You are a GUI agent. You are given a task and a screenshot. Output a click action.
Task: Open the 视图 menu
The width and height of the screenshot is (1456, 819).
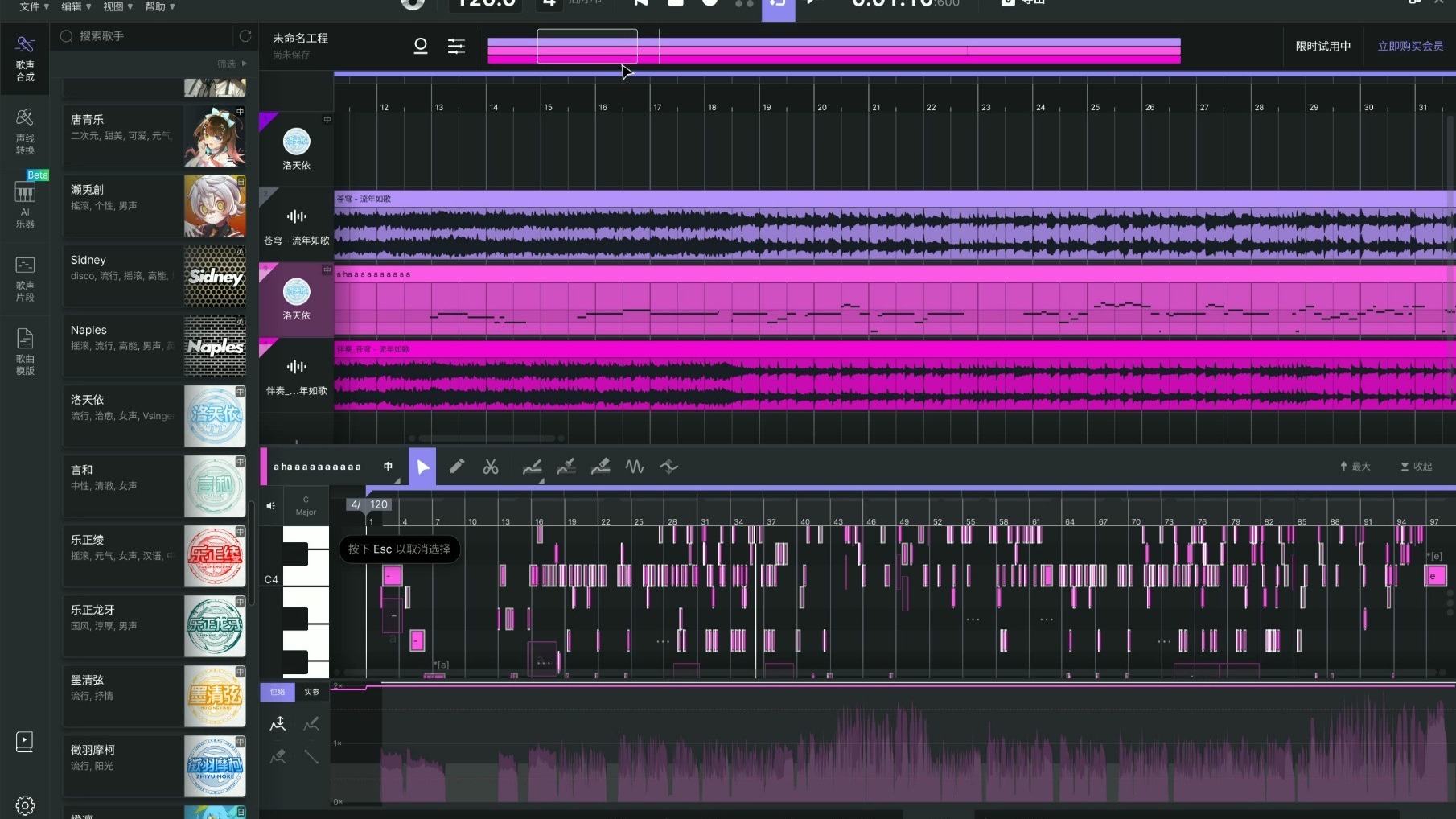tap(117, 6)
